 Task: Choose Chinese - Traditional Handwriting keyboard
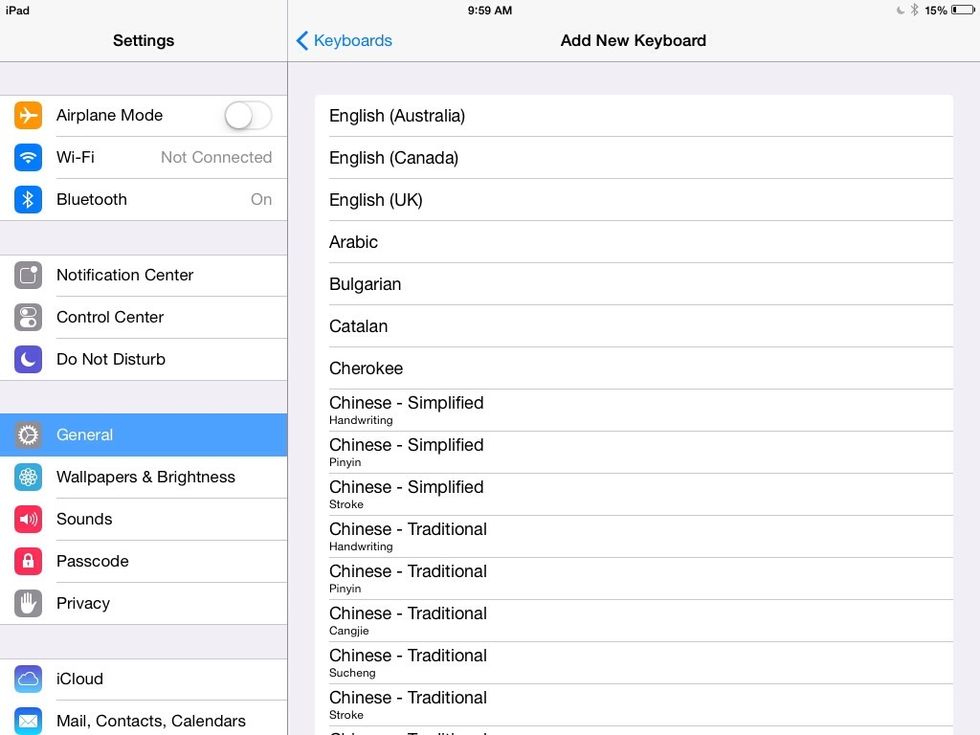coord(634,536)
